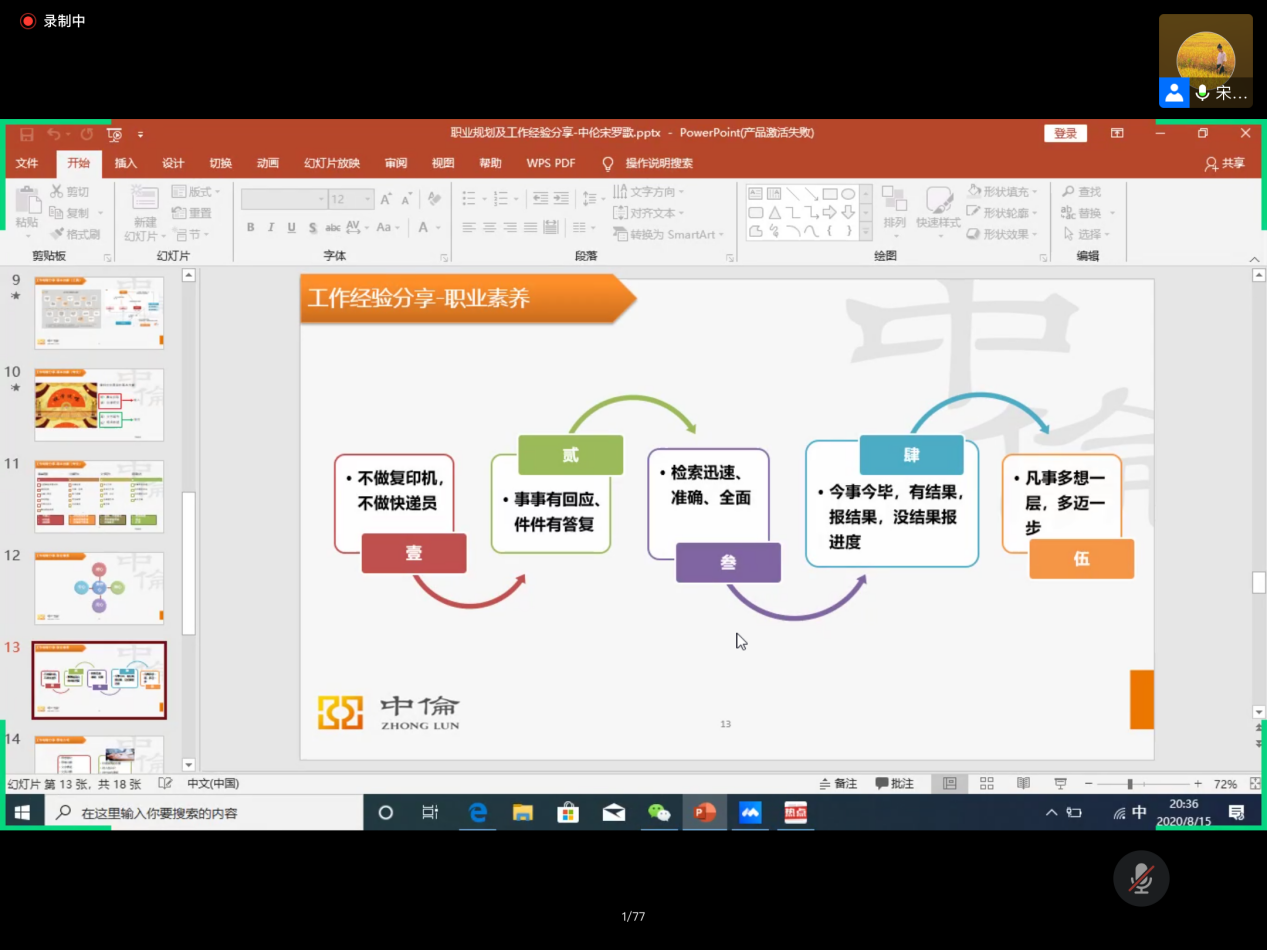
Task: Switch to reading view
Action: coord(1023,784)
